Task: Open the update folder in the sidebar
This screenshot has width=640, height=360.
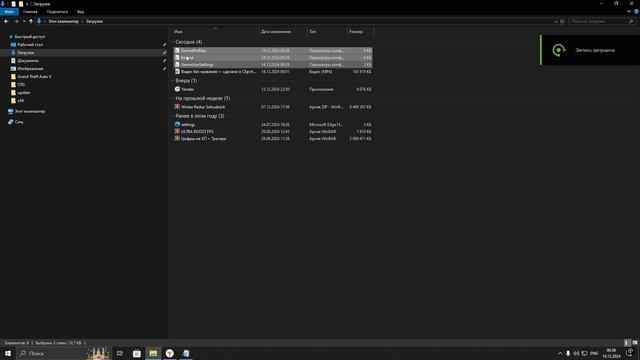Action: pos(24,92)
